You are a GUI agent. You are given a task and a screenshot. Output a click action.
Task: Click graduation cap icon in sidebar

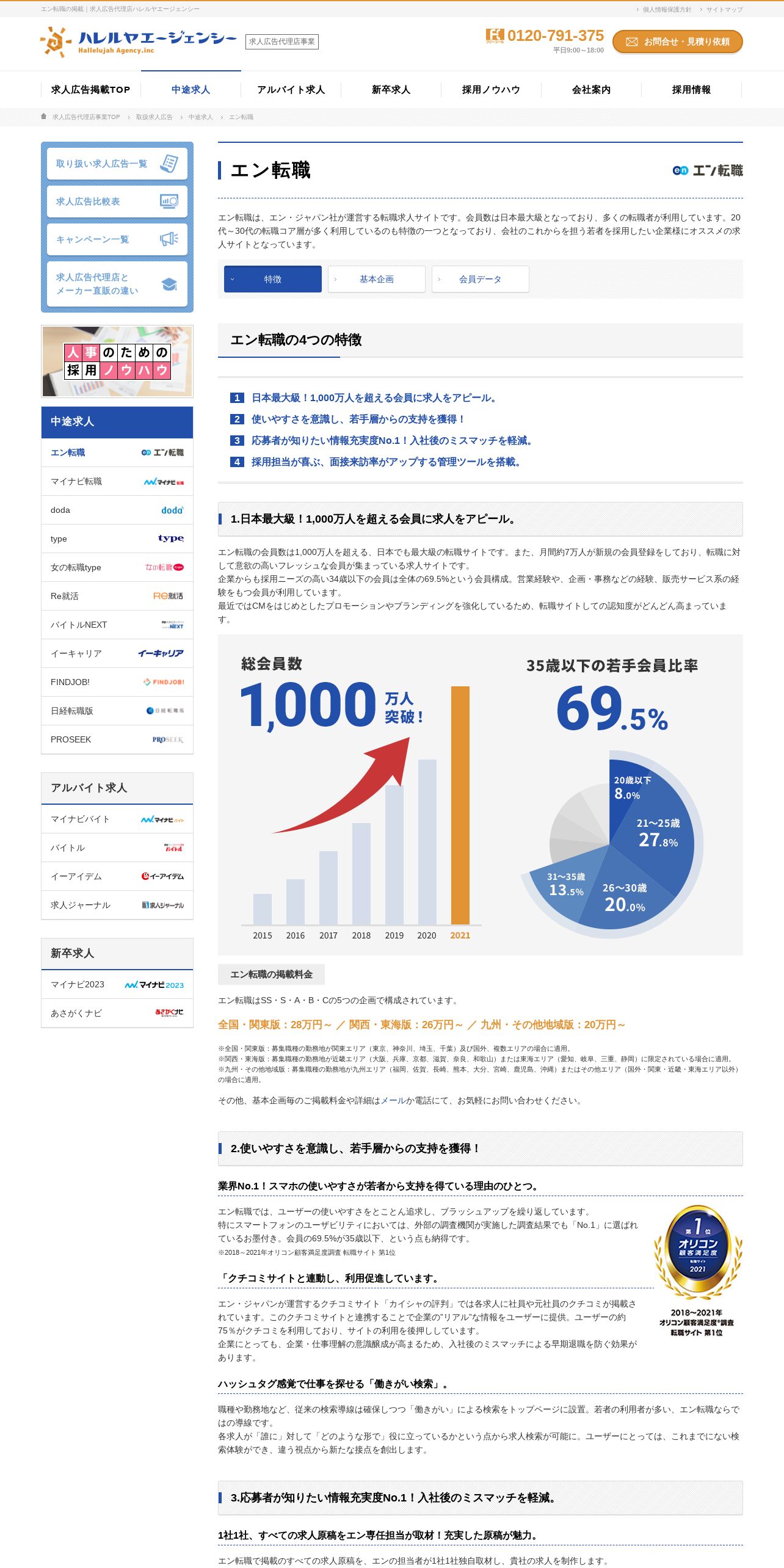(169, 284)
